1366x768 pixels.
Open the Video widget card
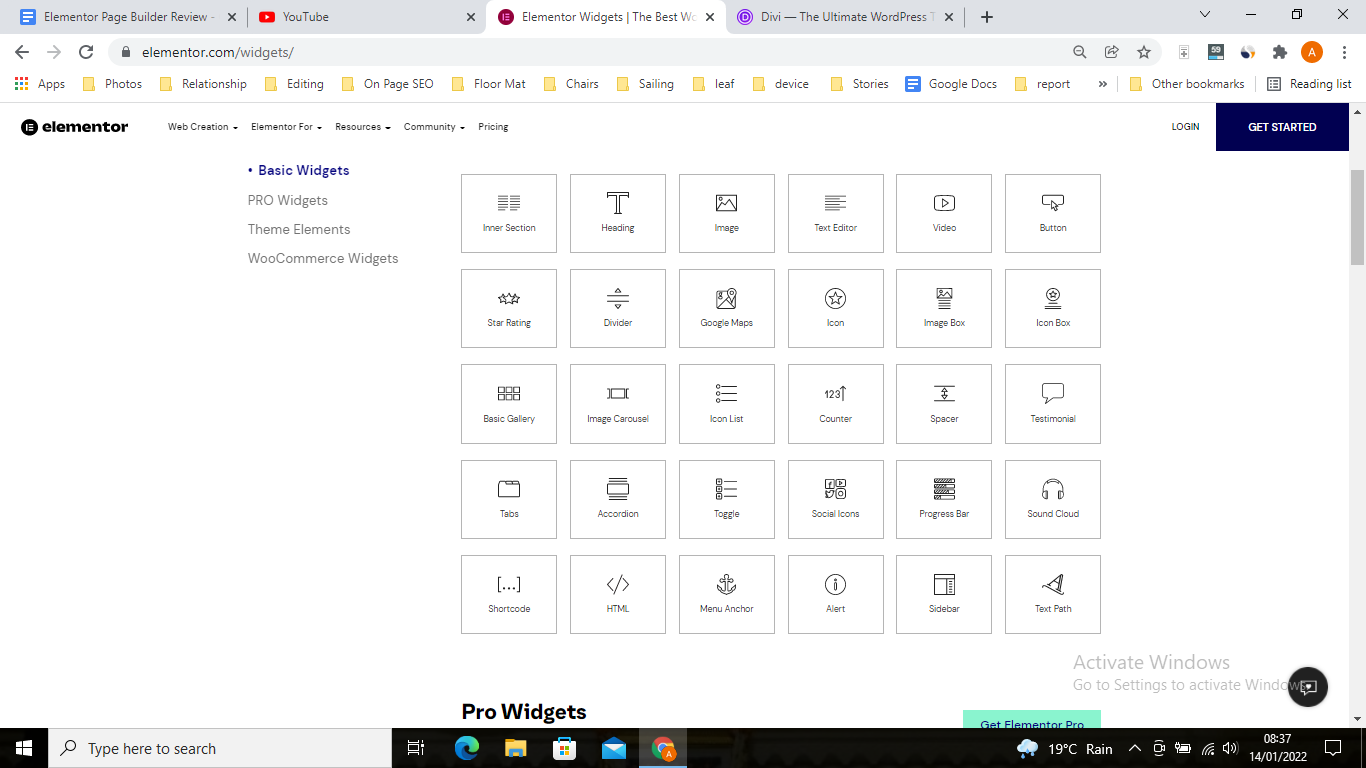coord(944,213)
